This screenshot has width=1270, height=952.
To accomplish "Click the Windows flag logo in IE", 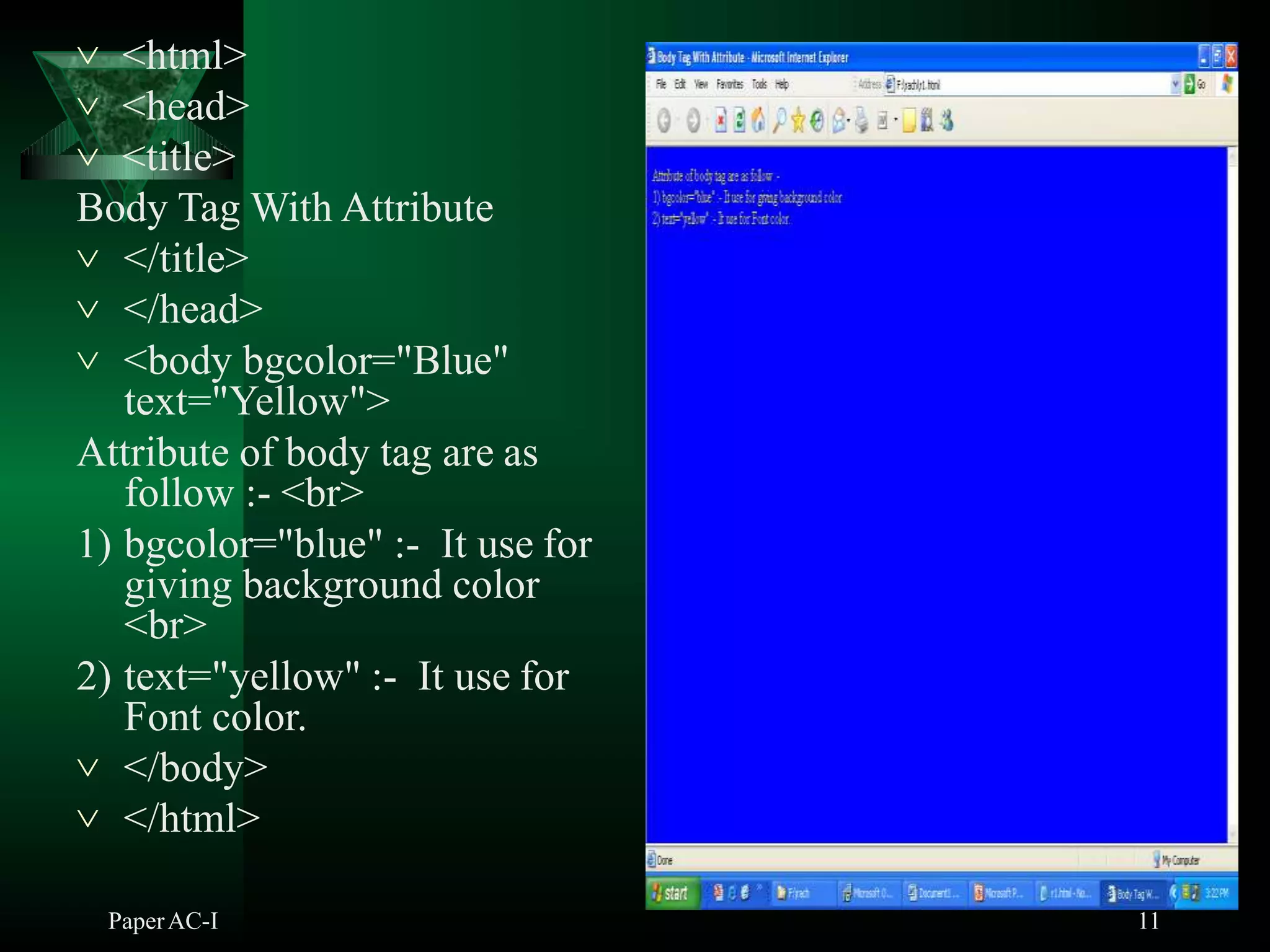I will 1227,84.
